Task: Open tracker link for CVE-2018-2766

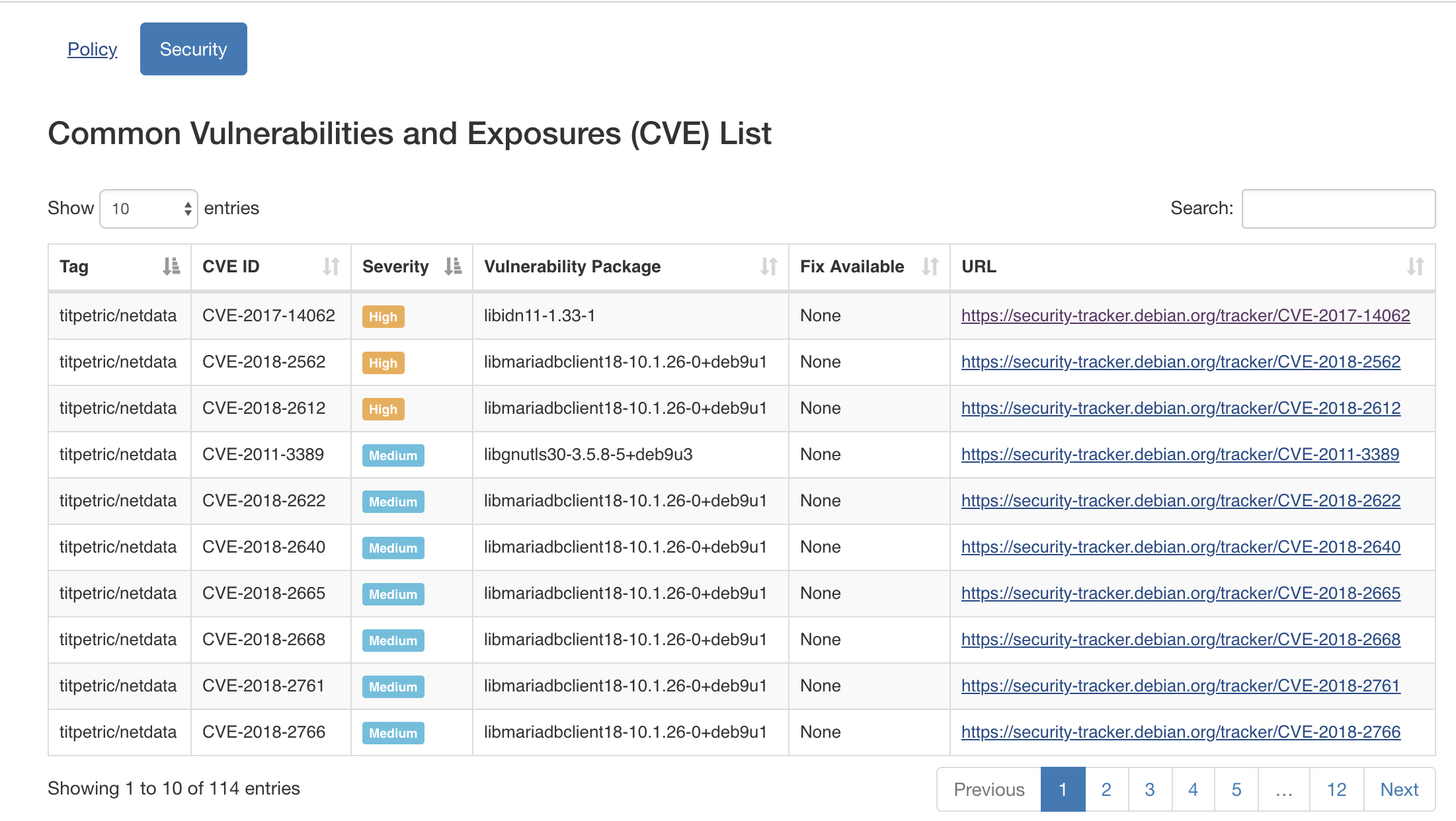Action: [1181, 732]
